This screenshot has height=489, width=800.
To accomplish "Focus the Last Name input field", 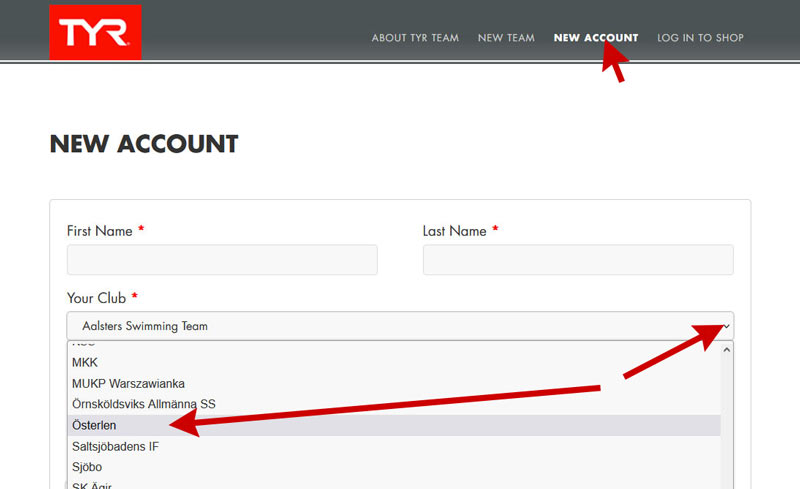I will click(x=578, y=260).
